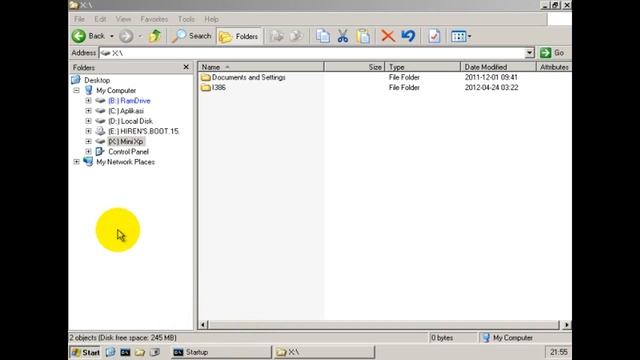Sort by the Size column header
Viewport: 640px width, 360px height.
tap(354, 67)
